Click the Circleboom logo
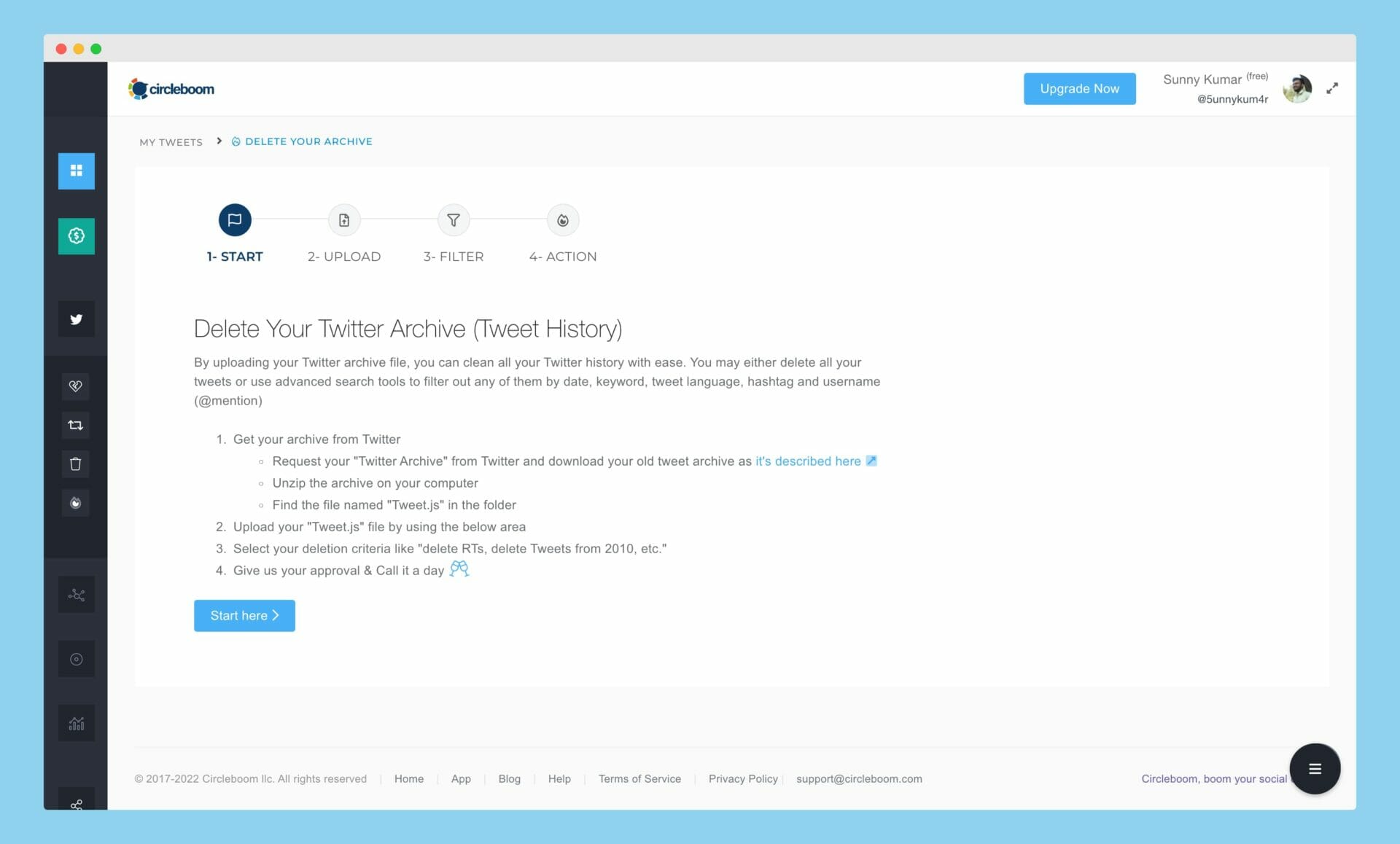Screen dimensions: 1400x844 point(171,89)
